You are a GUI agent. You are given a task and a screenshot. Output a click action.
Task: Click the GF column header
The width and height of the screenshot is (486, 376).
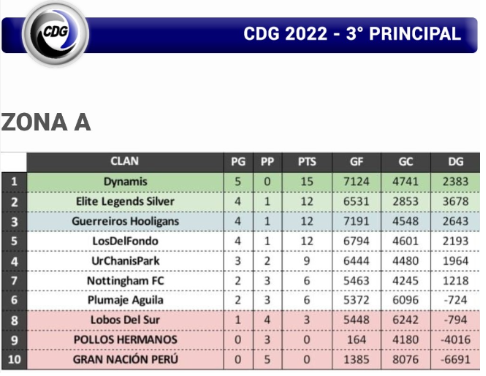click(356, 162)
